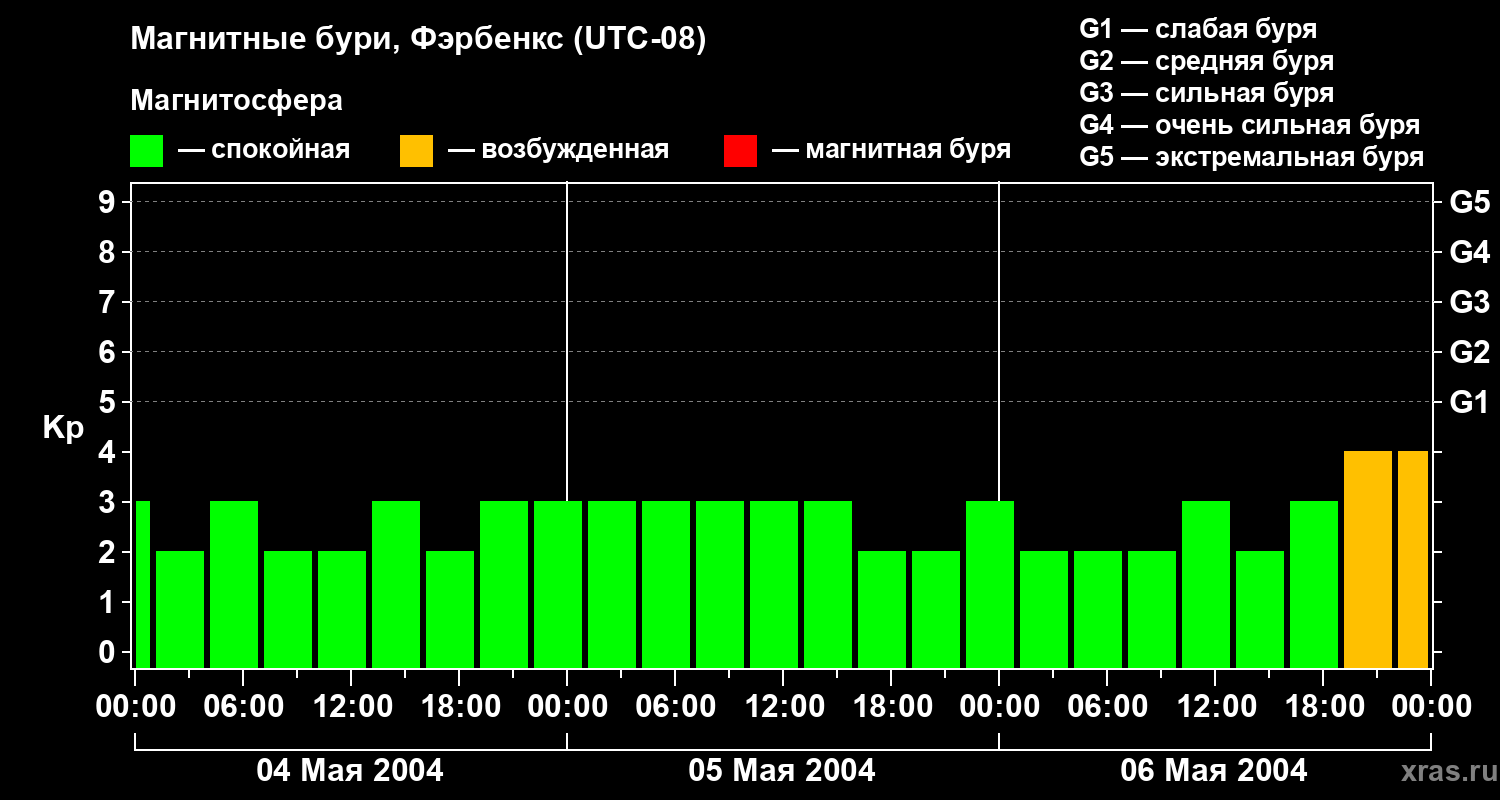The height and width of the screenshot is (800, 1500).
Task: Click the Kp value 9 on the left axis
Action: 108,202
